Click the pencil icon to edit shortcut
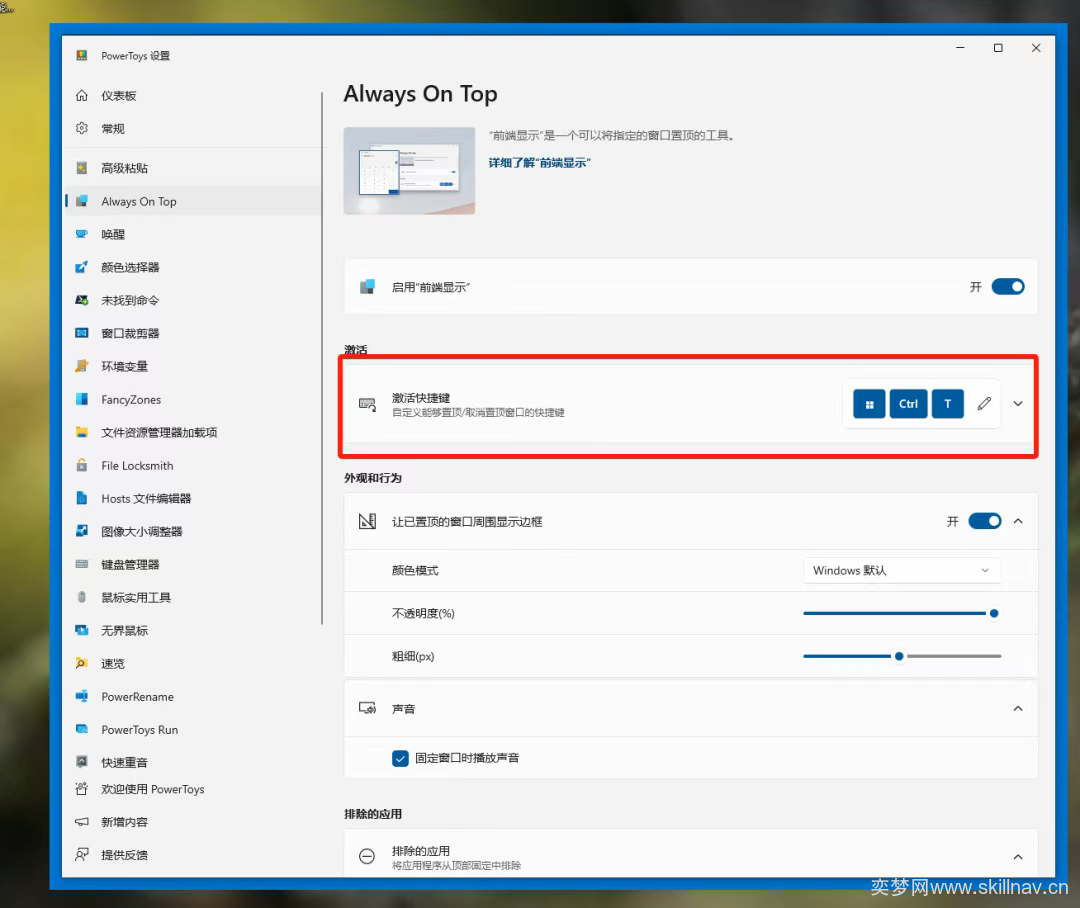1080x908 pixels. pos(984,404)
